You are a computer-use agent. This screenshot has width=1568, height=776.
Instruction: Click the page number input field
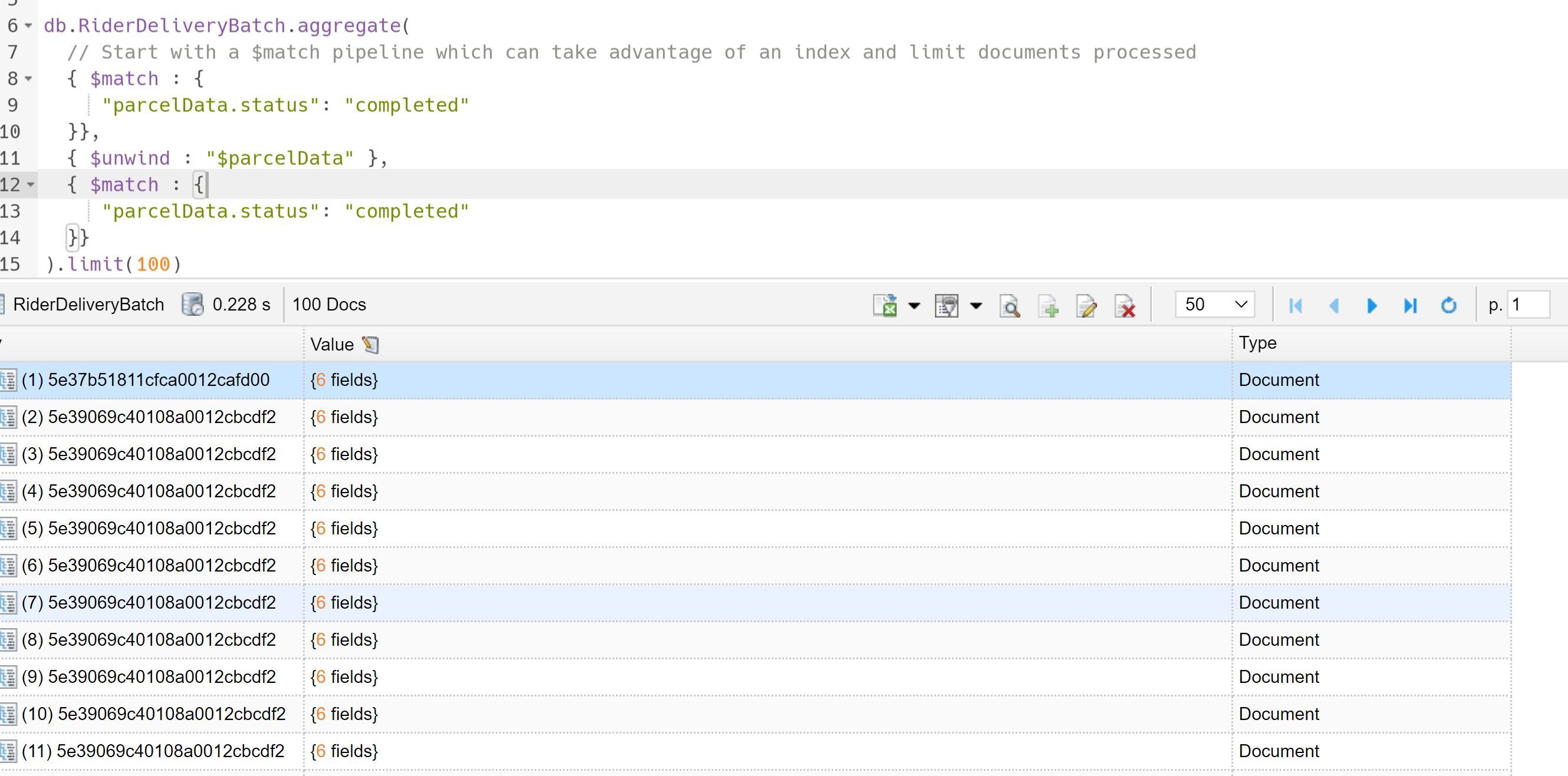coord(1528,304)
